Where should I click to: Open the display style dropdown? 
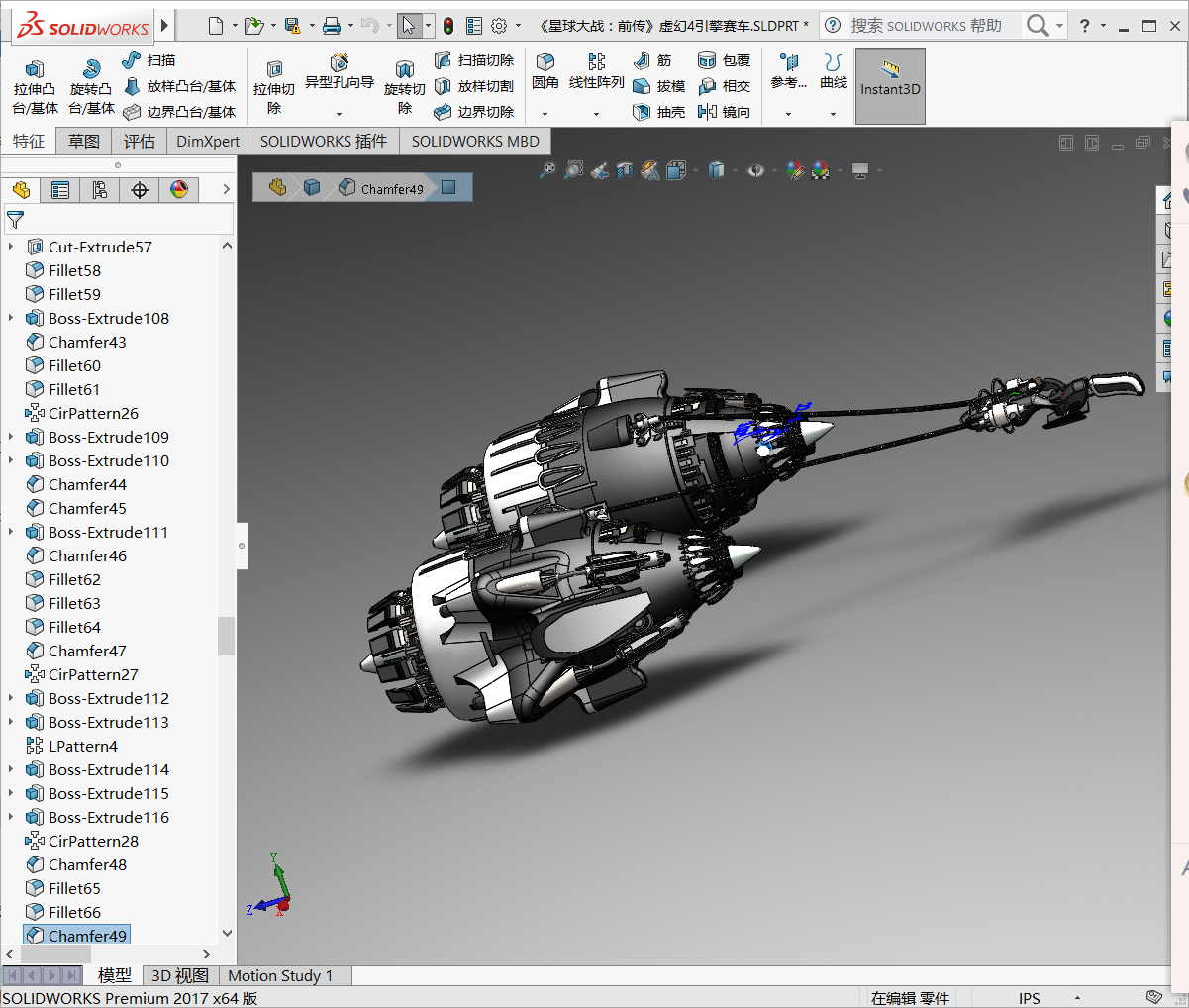click(735, 170)
